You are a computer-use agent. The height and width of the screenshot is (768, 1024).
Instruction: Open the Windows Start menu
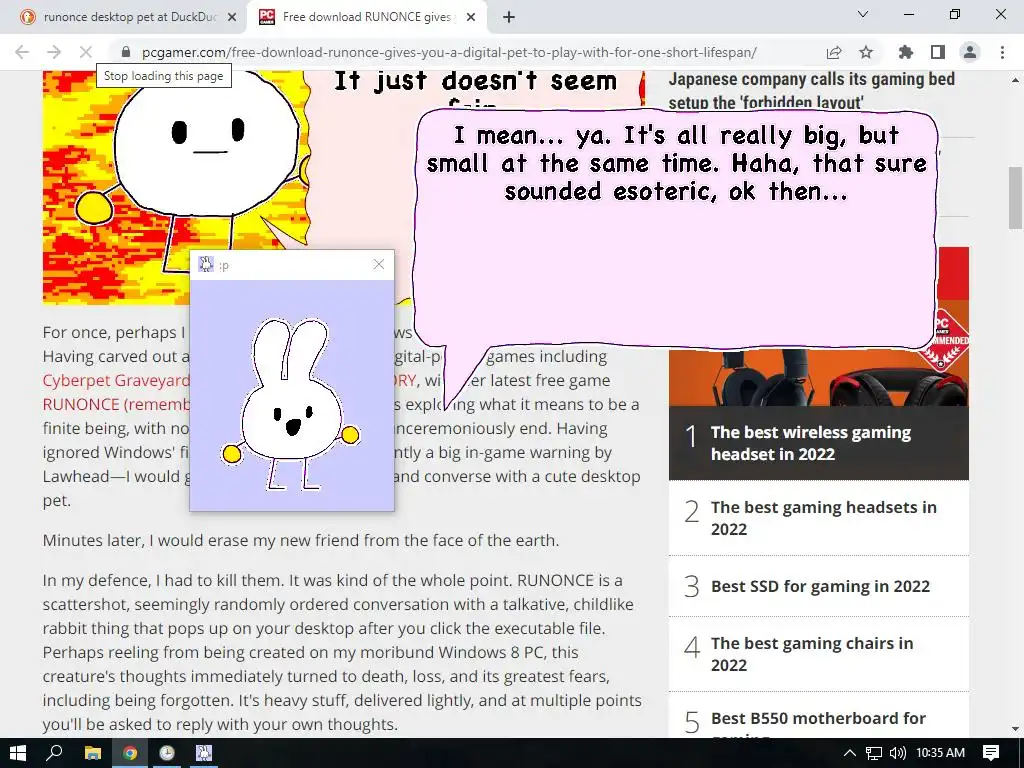coord(18,753)
